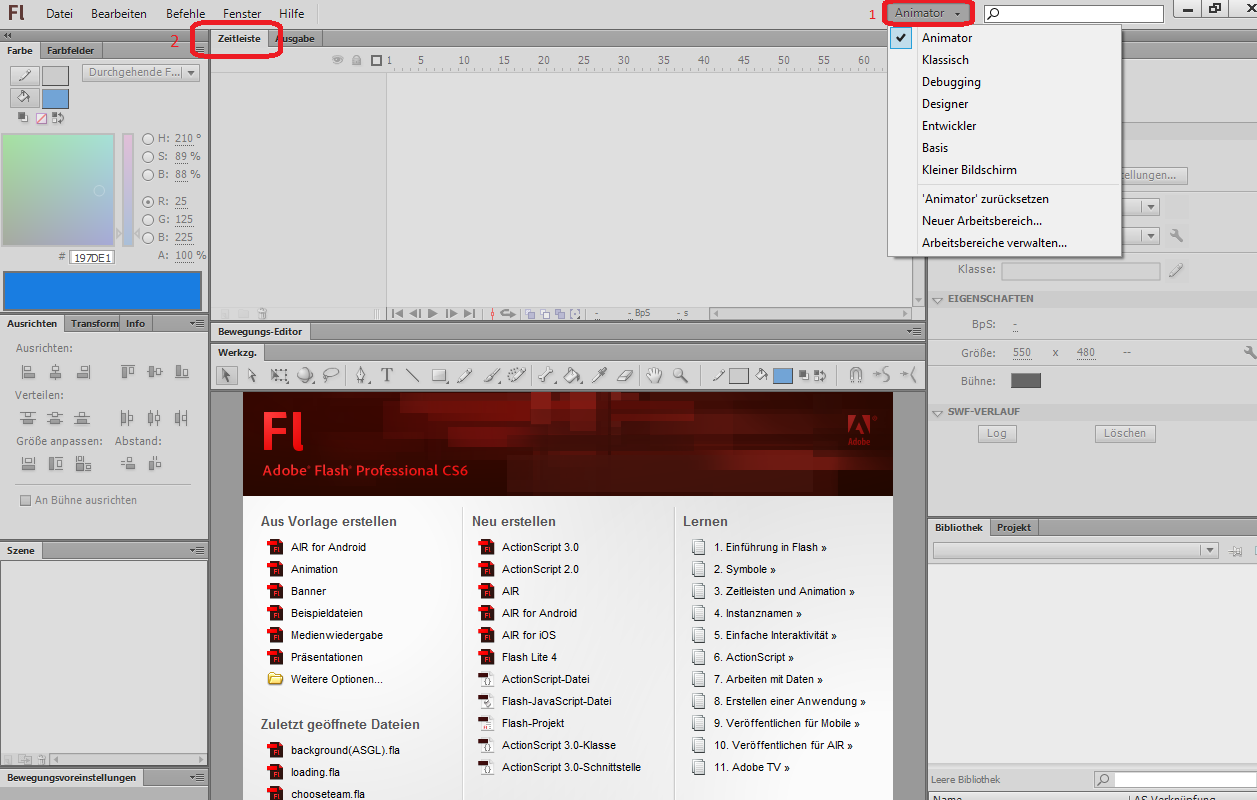Select the G green radio button
This screenshot has height=800, width=1257.
pos(148,220)
